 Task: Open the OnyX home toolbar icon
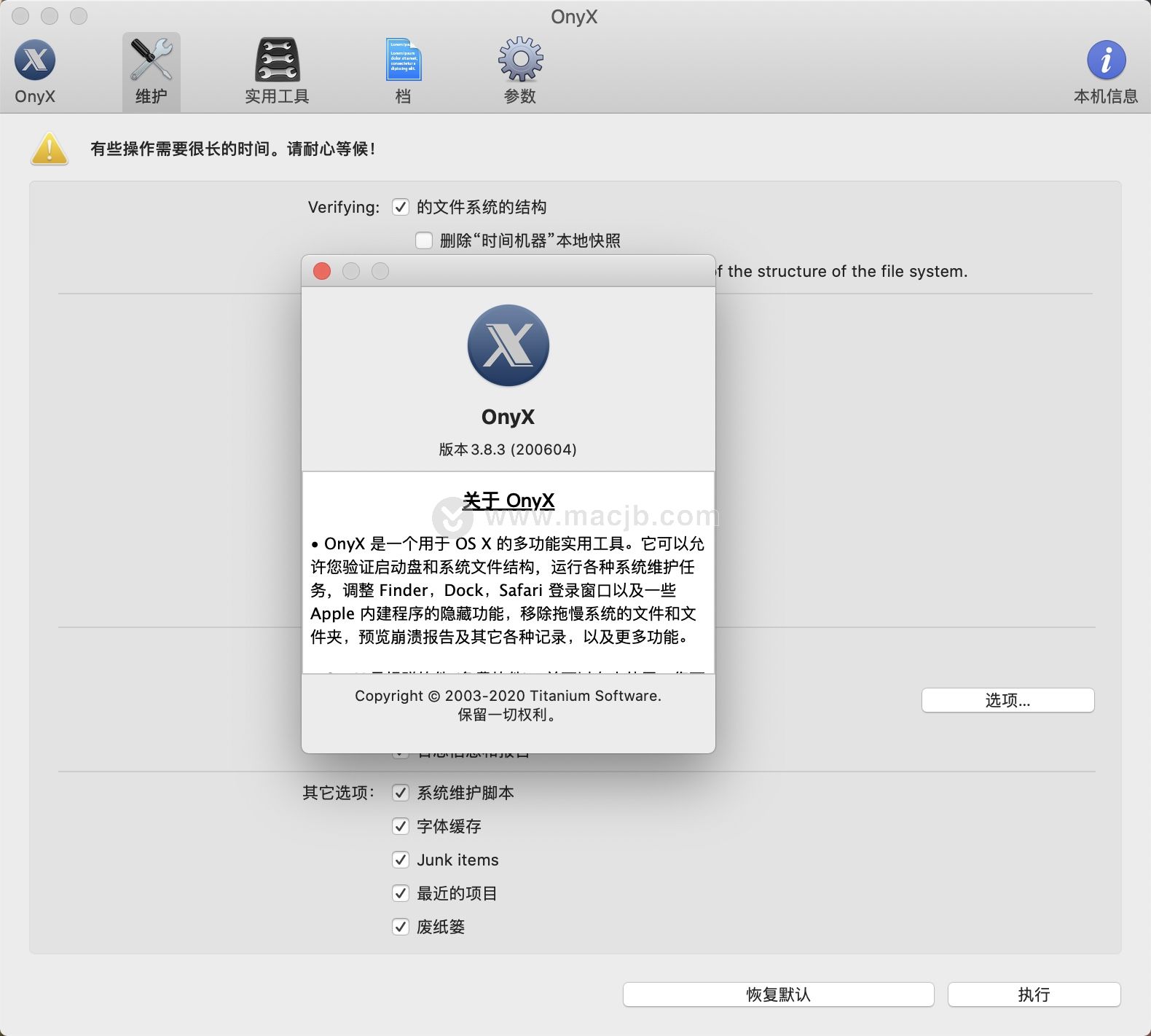[35, 71]
